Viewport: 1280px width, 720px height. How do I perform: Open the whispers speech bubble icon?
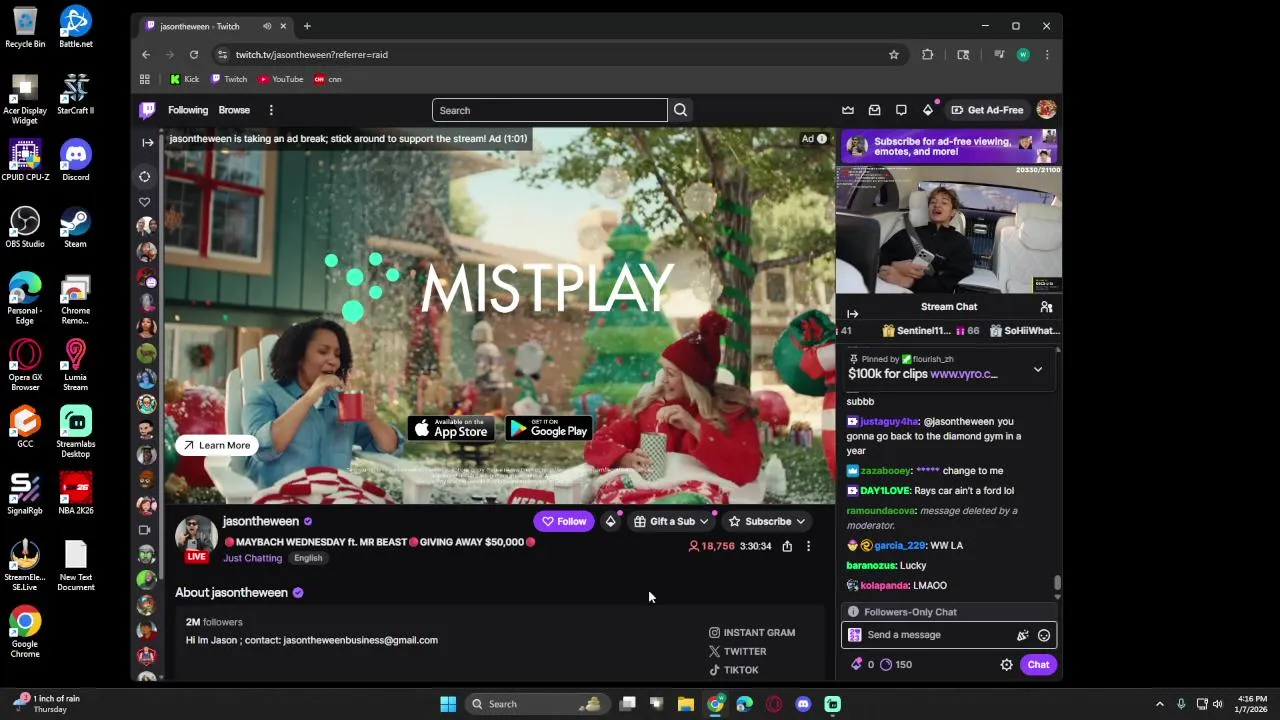tap(901, 110)
